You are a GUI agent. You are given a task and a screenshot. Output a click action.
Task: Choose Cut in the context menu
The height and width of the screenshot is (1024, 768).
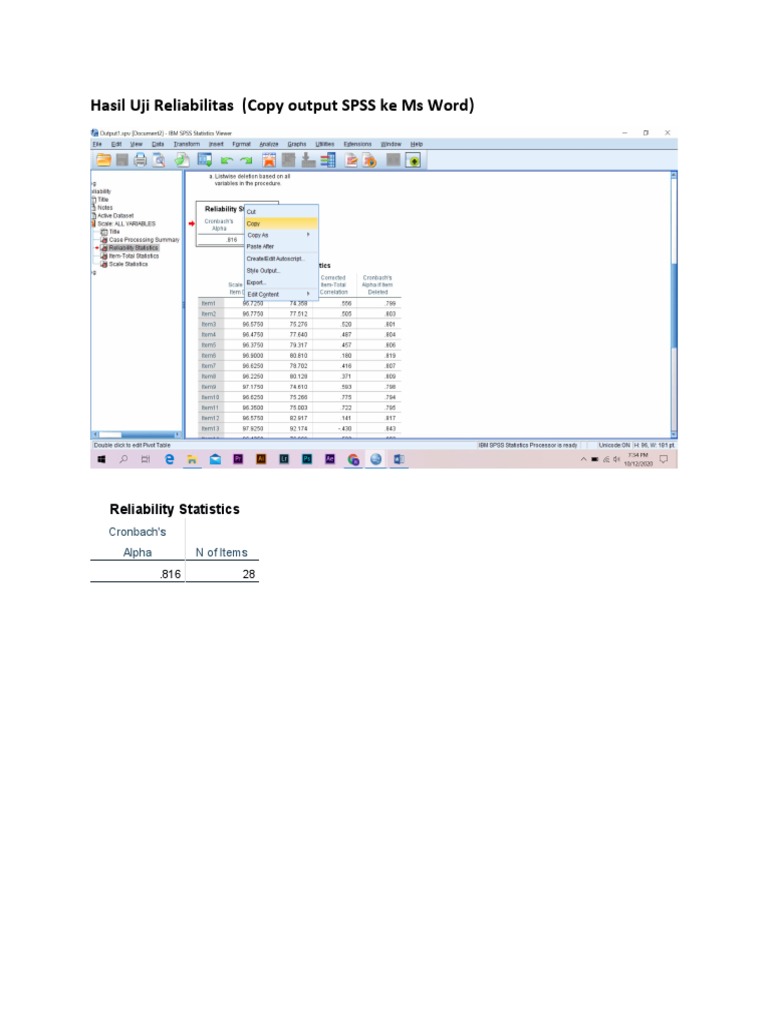281,212
